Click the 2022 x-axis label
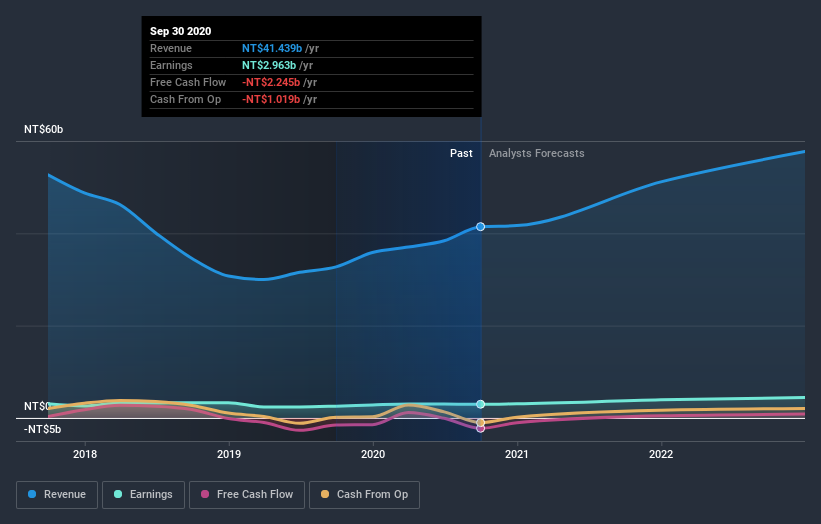This screenshot has height=524, width=821. click(661, 454)
